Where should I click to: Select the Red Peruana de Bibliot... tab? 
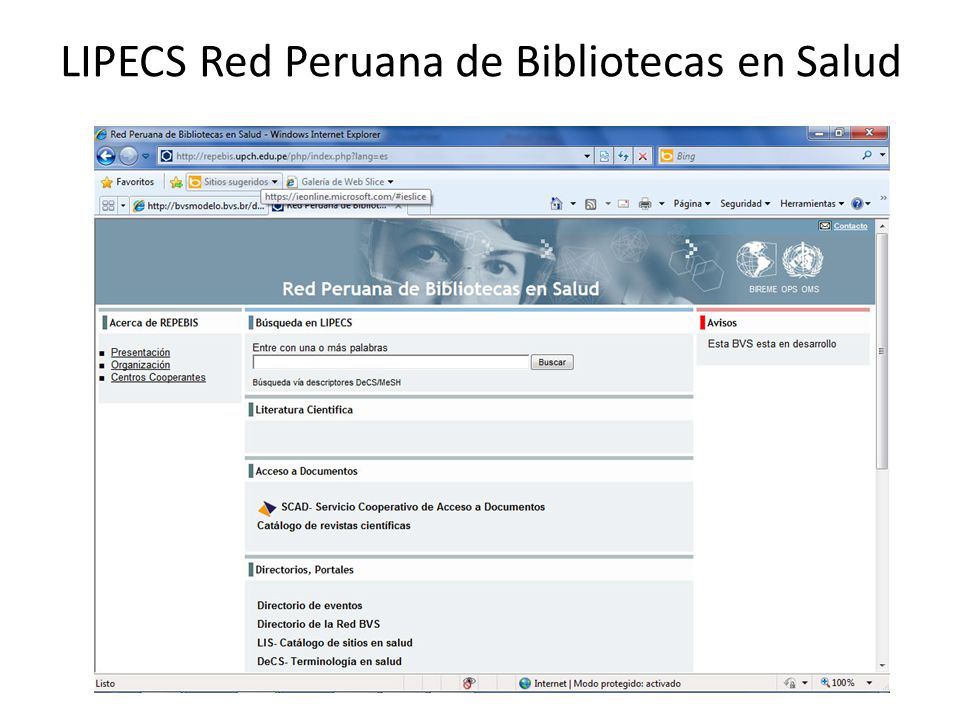click(x=337, y=207)
